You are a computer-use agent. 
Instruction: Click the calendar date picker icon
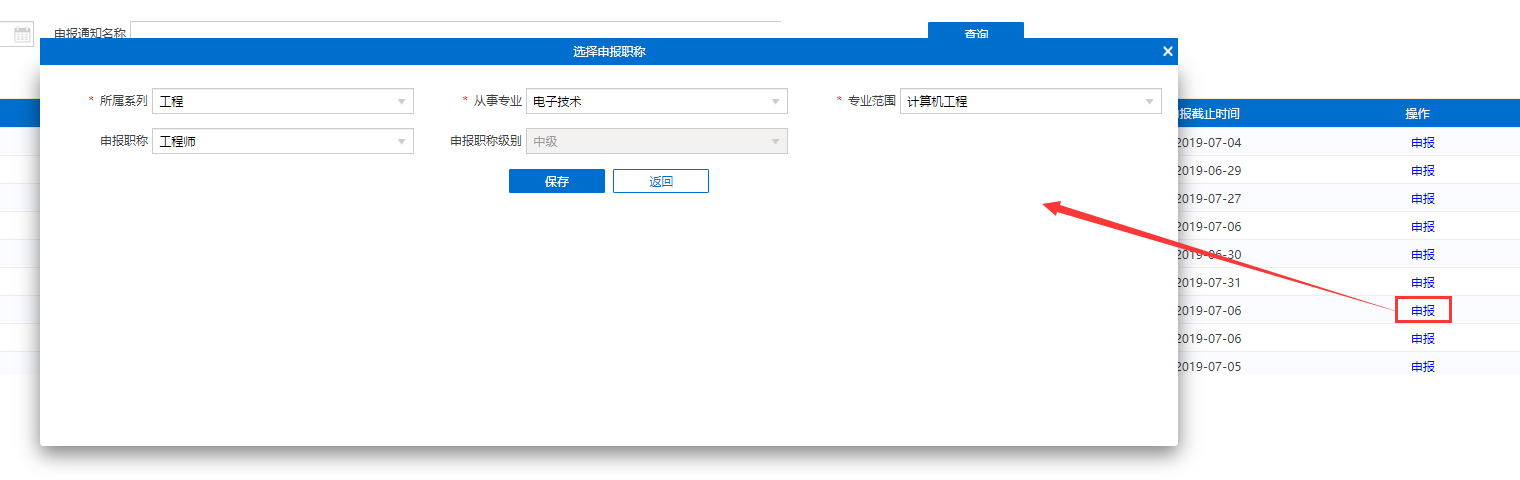tap(22, 34)
